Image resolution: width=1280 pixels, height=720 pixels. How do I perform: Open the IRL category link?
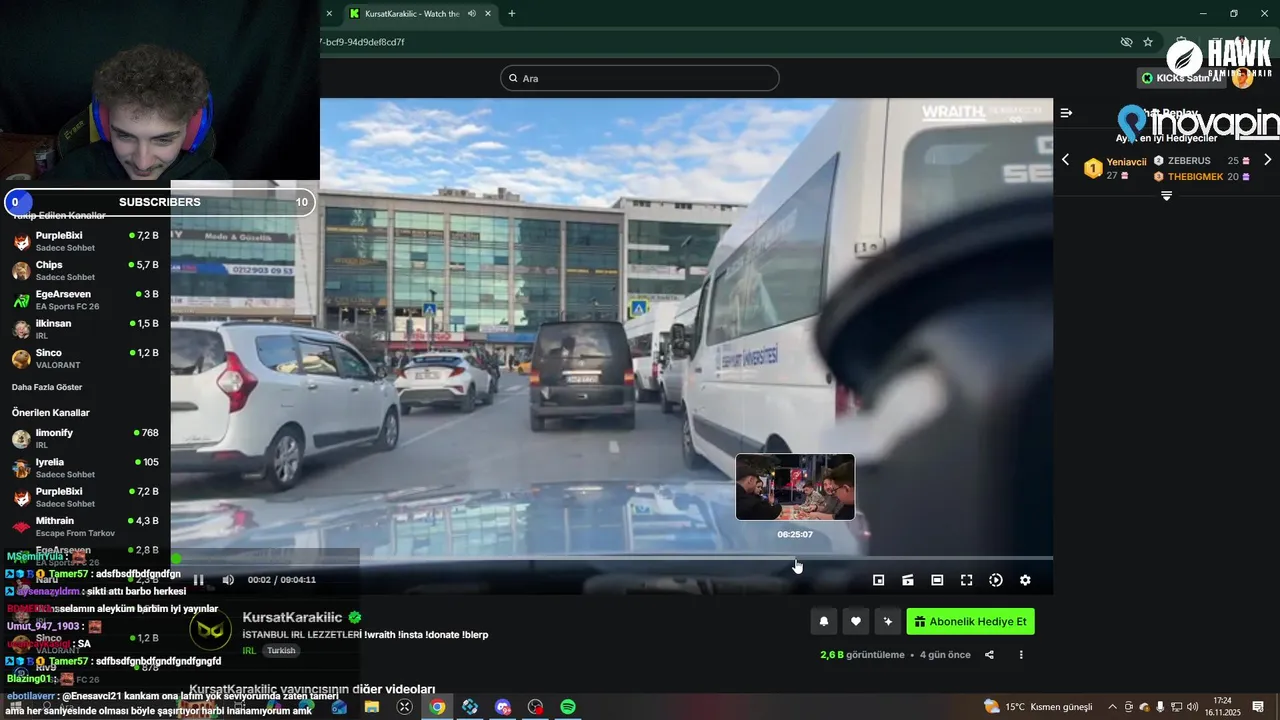point(249,650)
